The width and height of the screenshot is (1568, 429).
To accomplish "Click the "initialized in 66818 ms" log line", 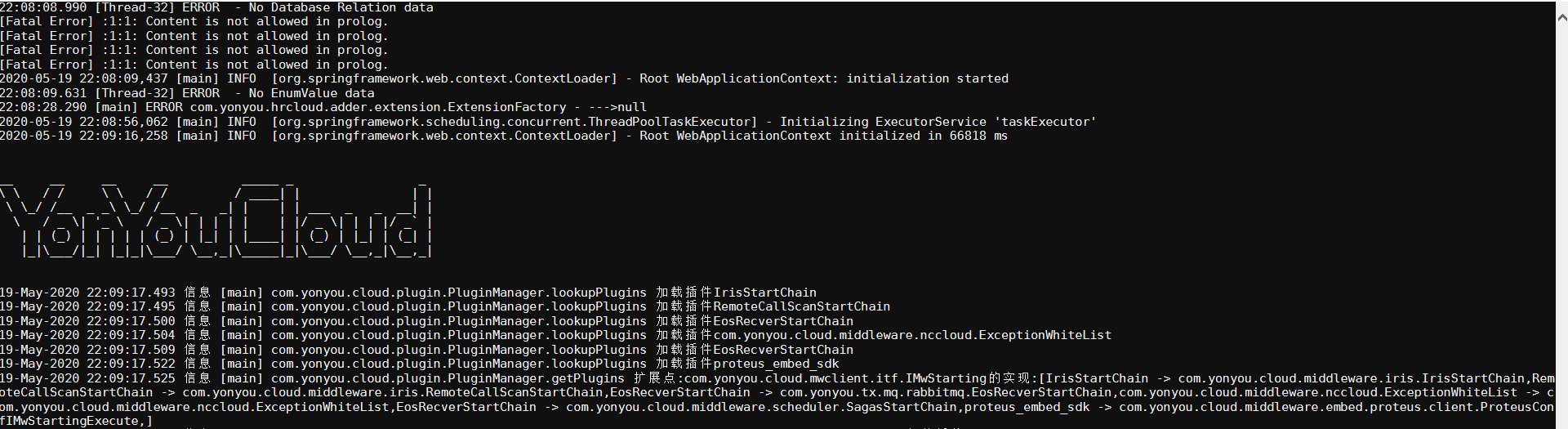I will coord(503,136).
